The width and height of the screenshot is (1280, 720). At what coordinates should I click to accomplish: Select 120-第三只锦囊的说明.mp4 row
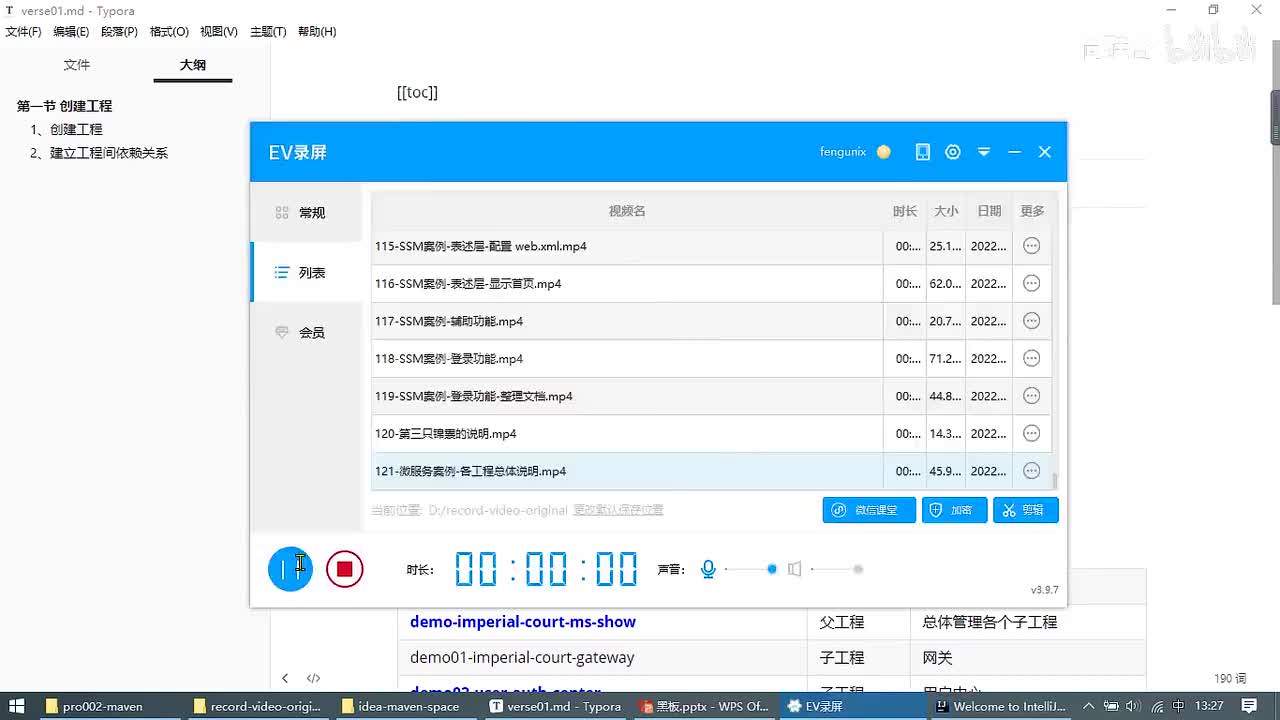(711, 433)
